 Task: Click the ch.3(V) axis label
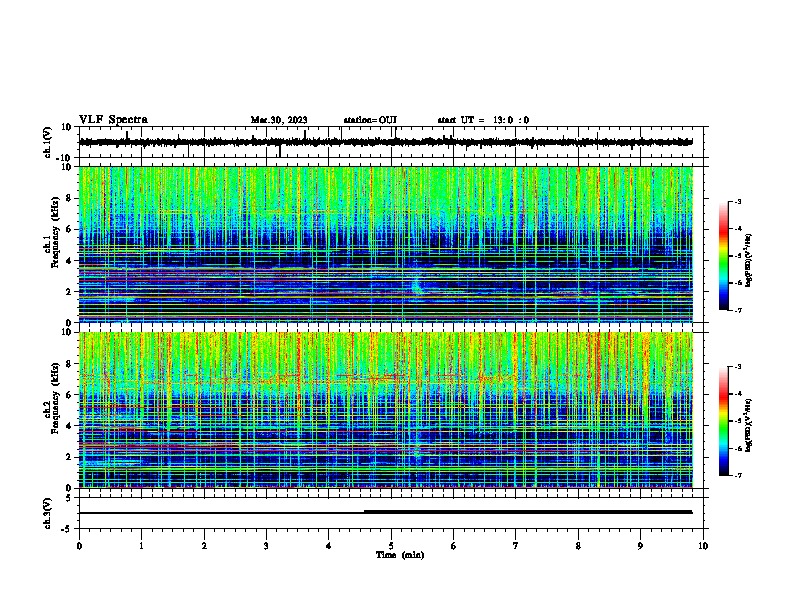(x=48, y=513)
